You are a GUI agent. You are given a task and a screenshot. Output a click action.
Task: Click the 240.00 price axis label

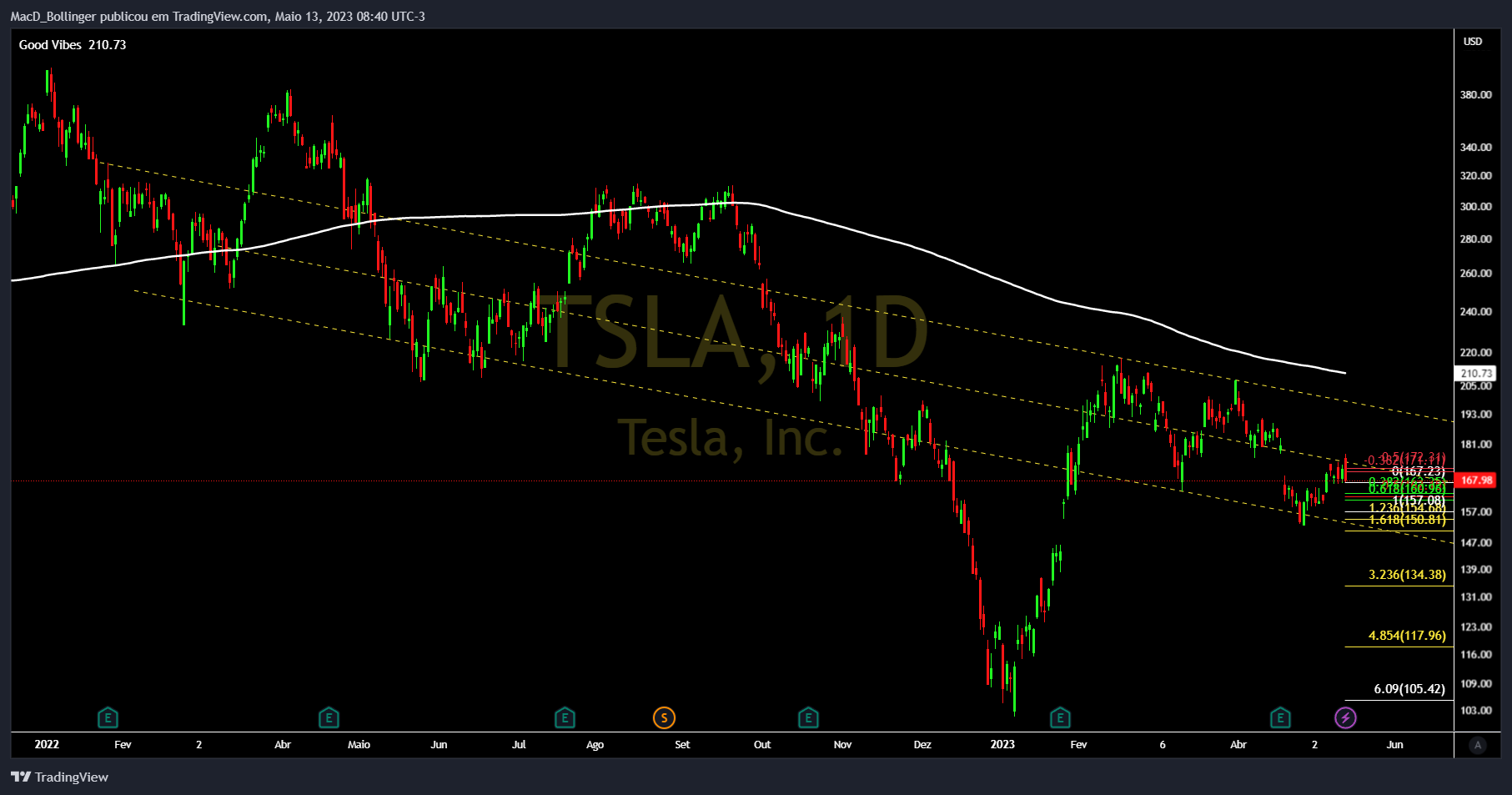pos(1476,312)
